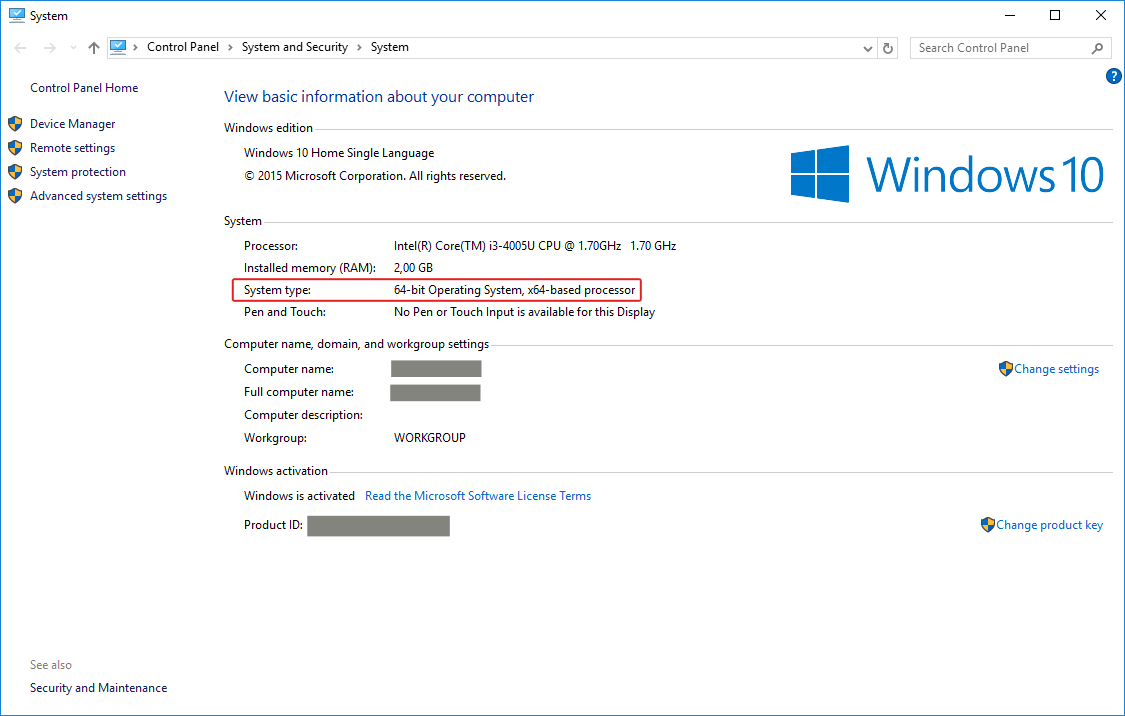Click the System window title icon
1125x716 pixels.
tap(17, 15)
